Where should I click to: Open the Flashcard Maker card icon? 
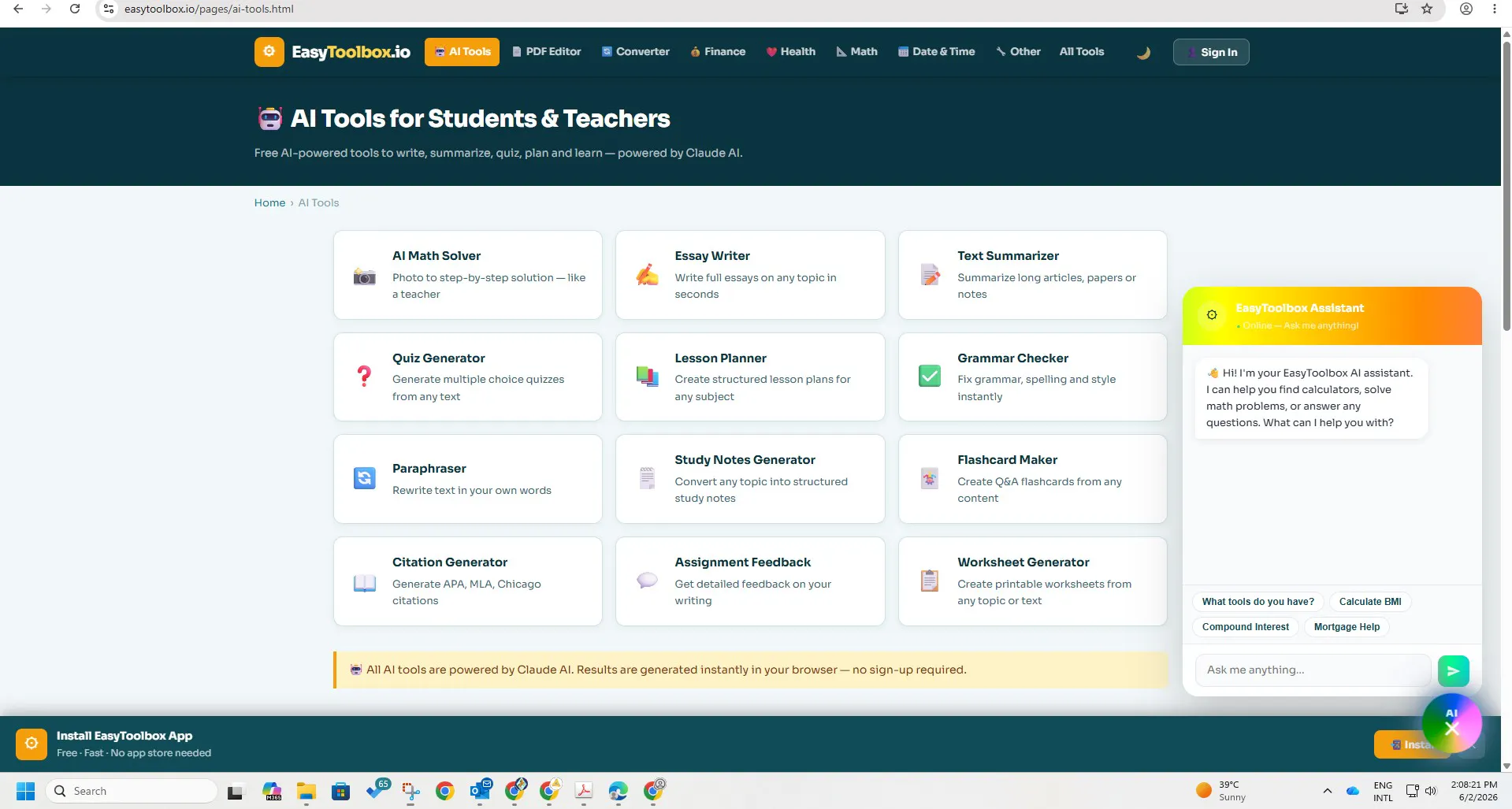click(930, 478)
